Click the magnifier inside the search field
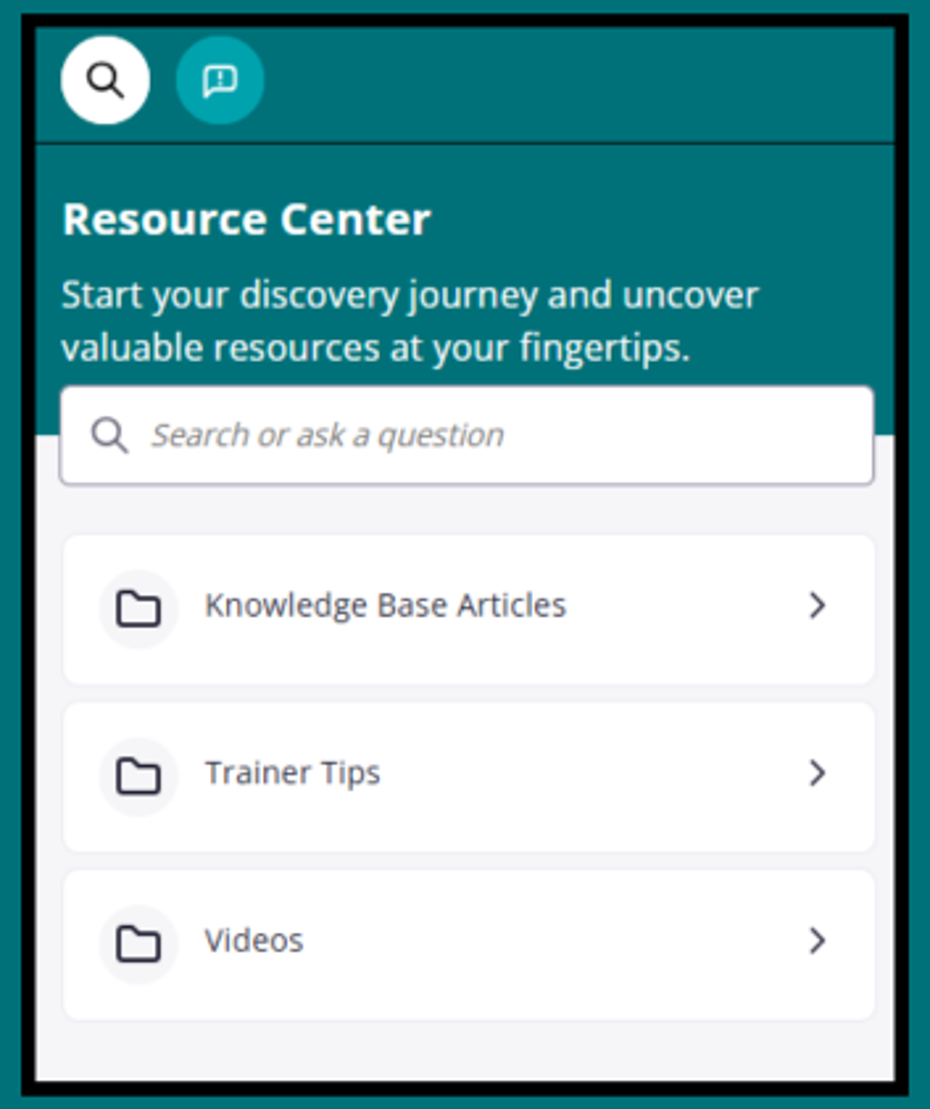This screenshot has width=930, height=1109. (109, 435)
